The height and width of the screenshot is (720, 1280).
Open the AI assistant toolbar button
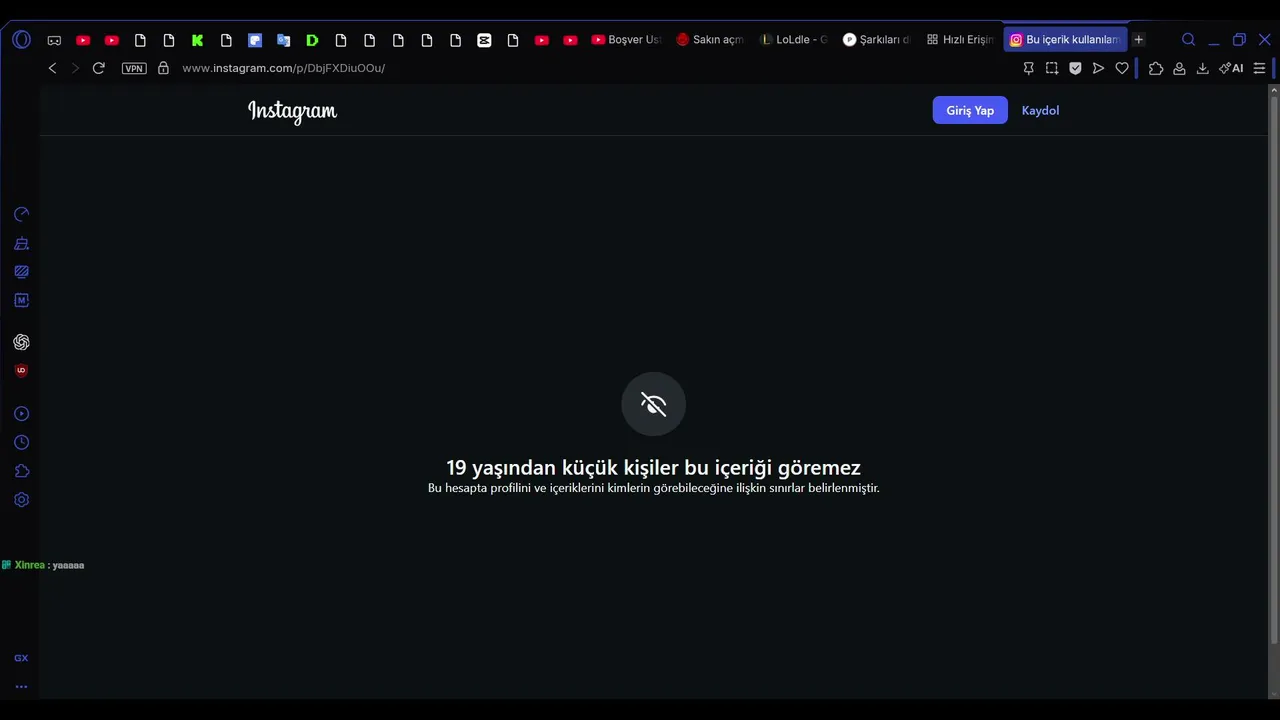pos(1231,68)
